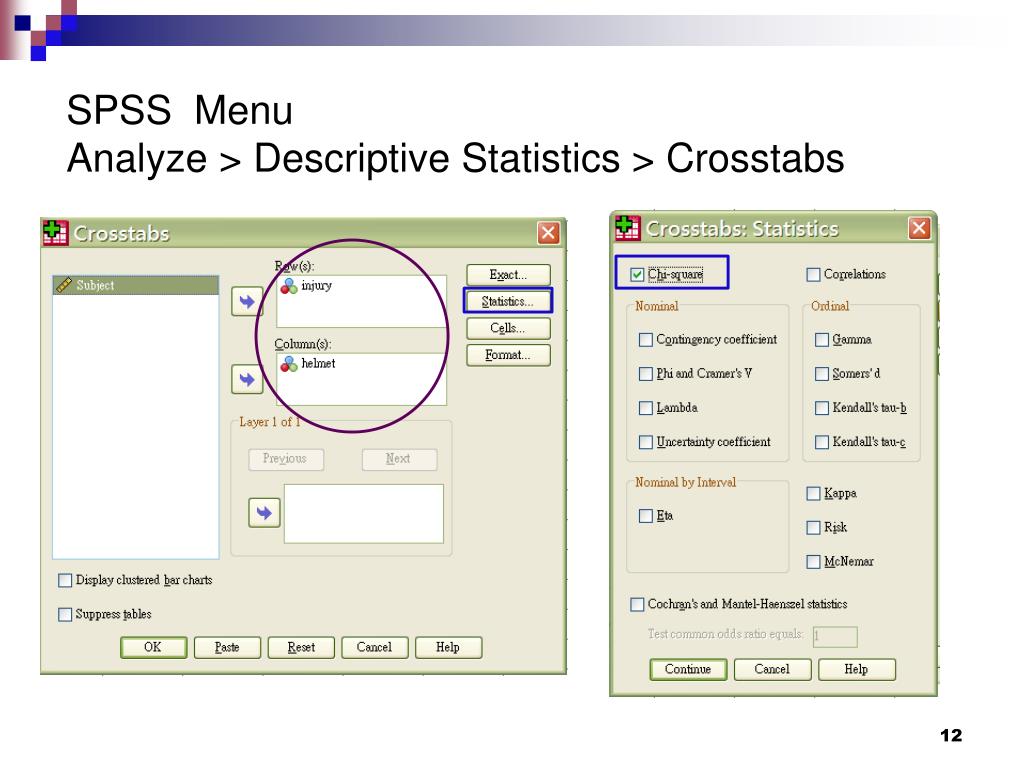This screenshot has height=768, width=1024.
Task: Check the Lambda checkbox
Action: pos(646,408)
